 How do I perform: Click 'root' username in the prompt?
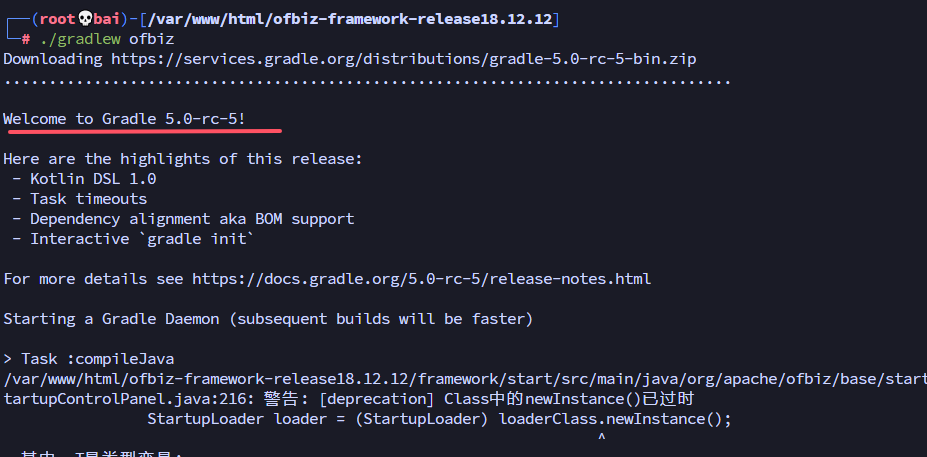[56, 19]
